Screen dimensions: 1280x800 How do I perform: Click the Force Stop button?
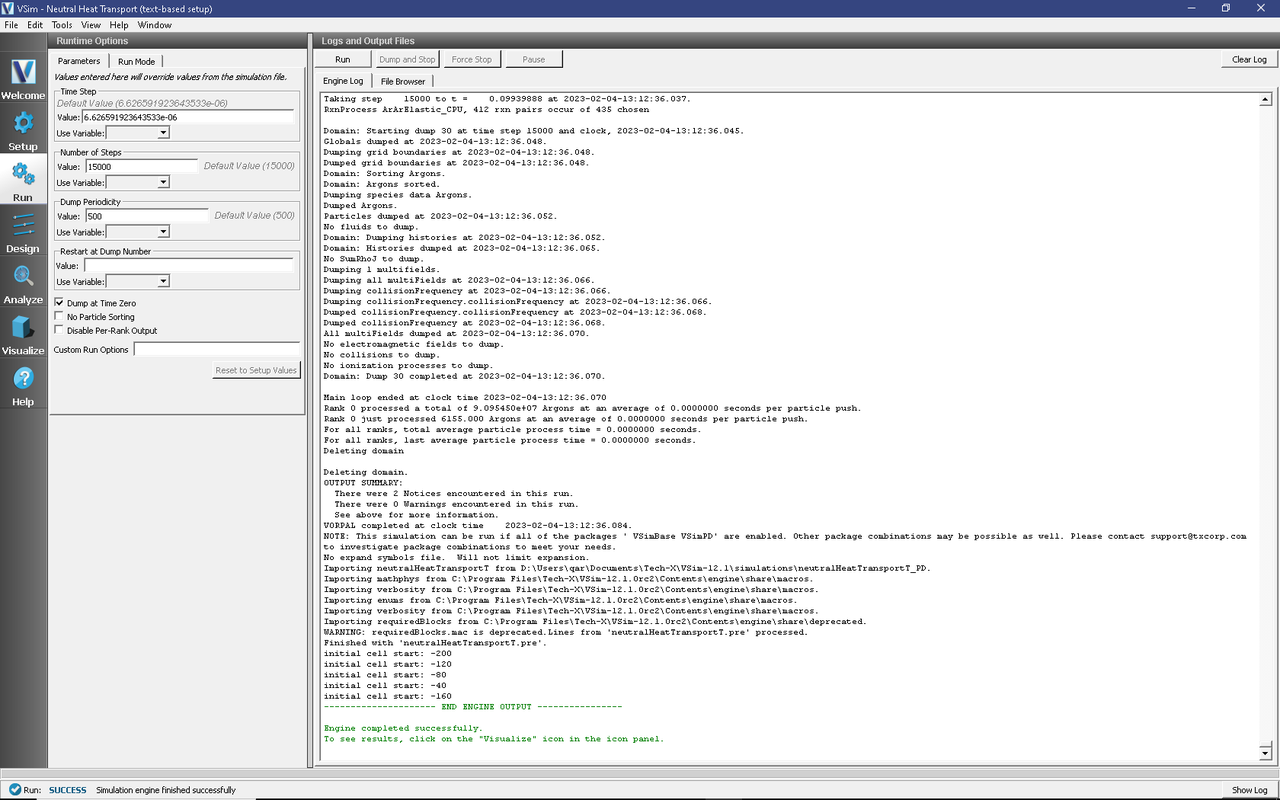pyautogui.click(x=472, y=60)
